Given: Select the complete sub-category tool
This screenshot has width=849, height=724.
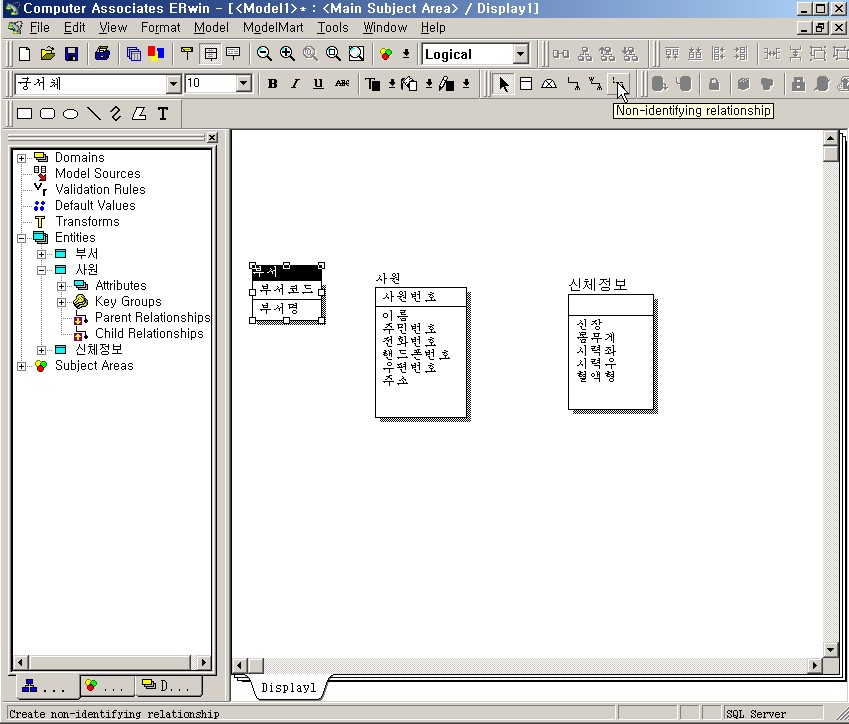Looking at the screenshot, I should pyautogui.click(x=549, y=84).
